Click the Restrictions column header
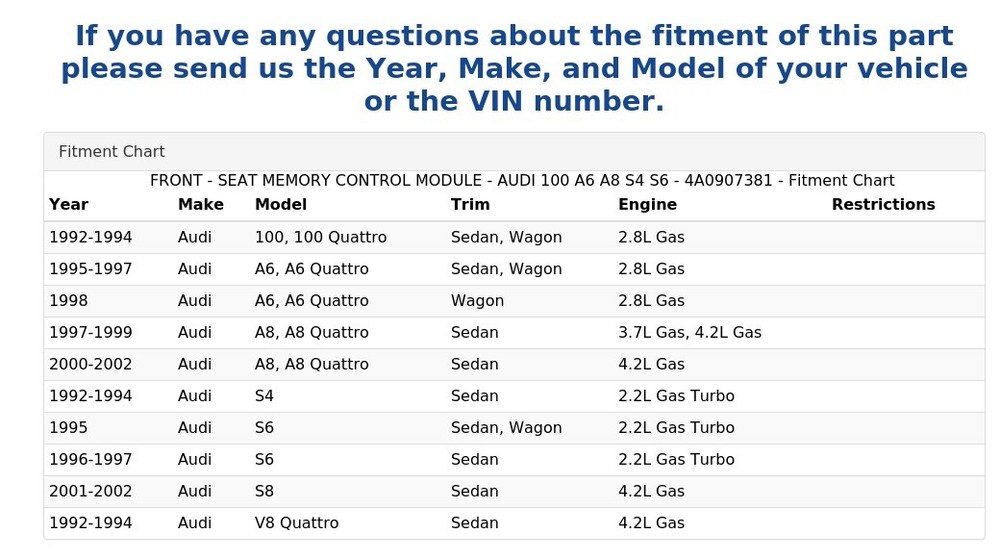This screenshot has width=1000, height=559. point(883,205)
